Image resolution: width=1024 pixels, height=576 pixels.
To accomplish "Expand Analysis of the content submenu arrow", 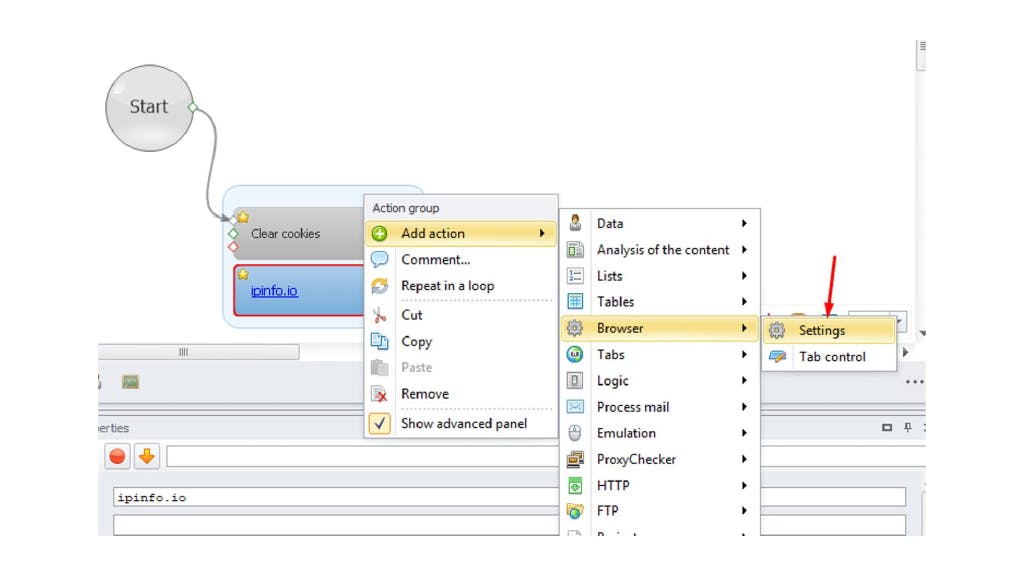I will pos(744,249).
